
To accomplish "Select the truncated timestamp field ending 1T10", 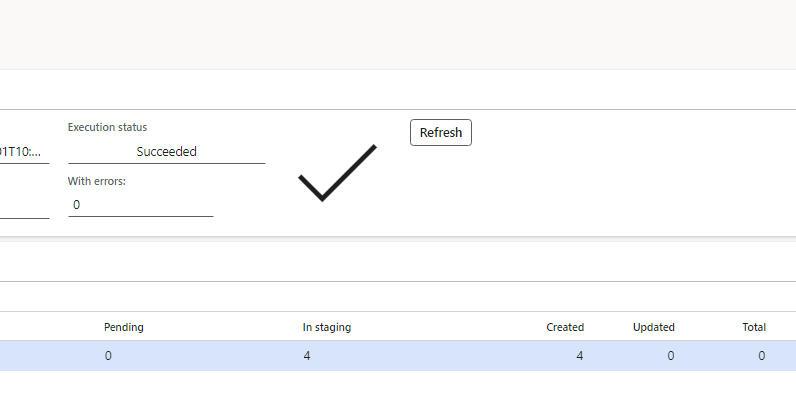I will (x=24, y=152).
